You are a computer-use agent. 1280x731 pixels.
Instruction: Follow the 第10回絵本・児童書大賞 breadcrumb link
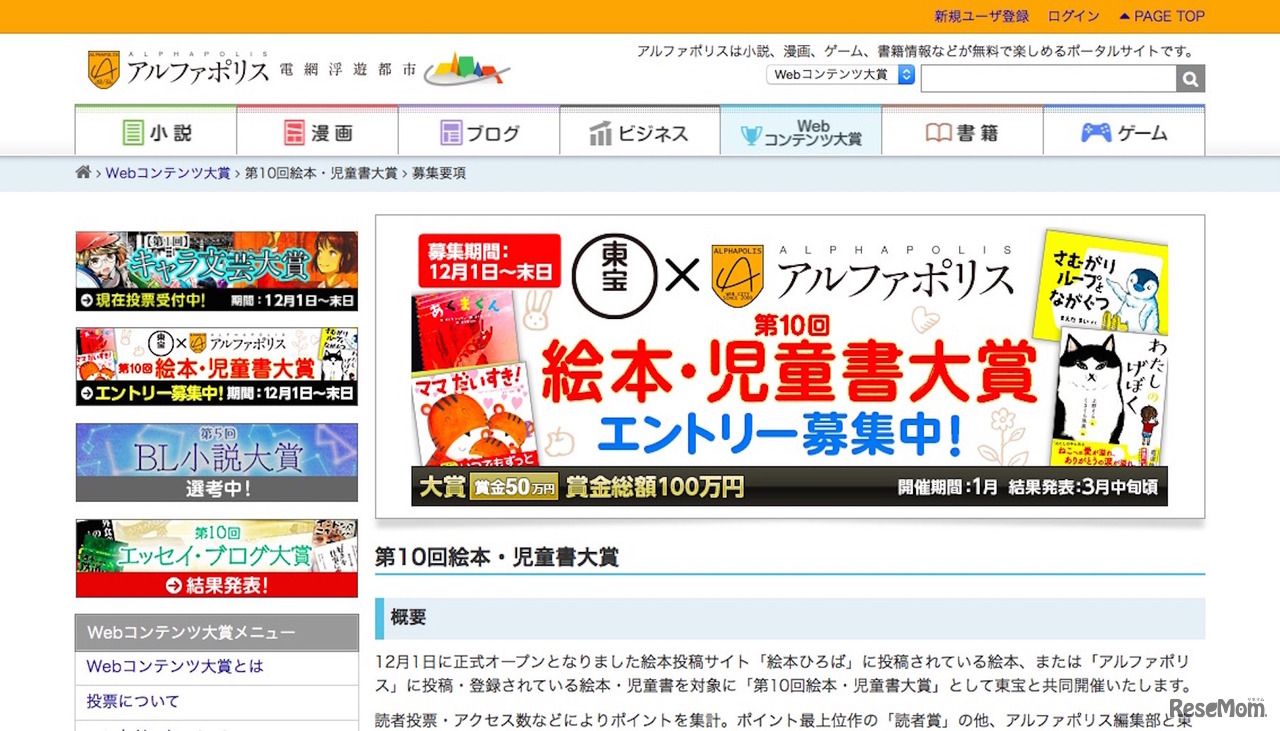coord(321,173)
